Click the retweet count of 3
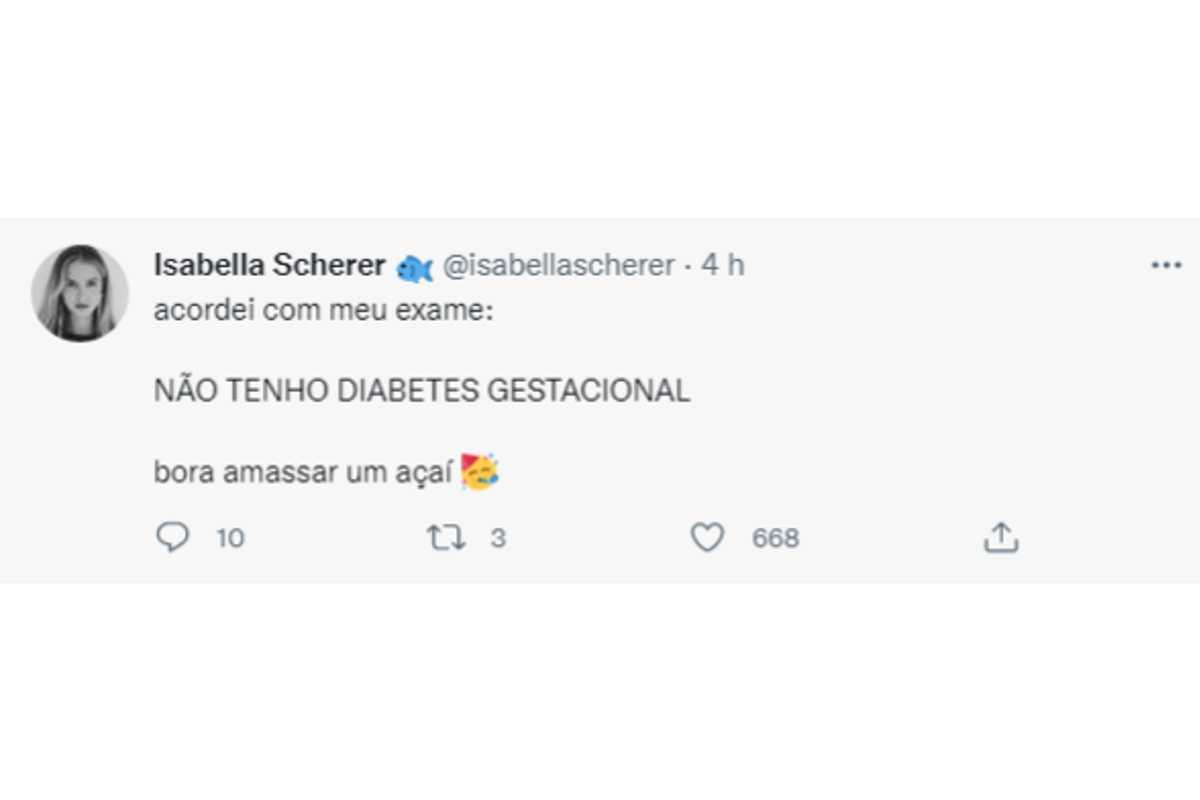 (x=498, y=538)
